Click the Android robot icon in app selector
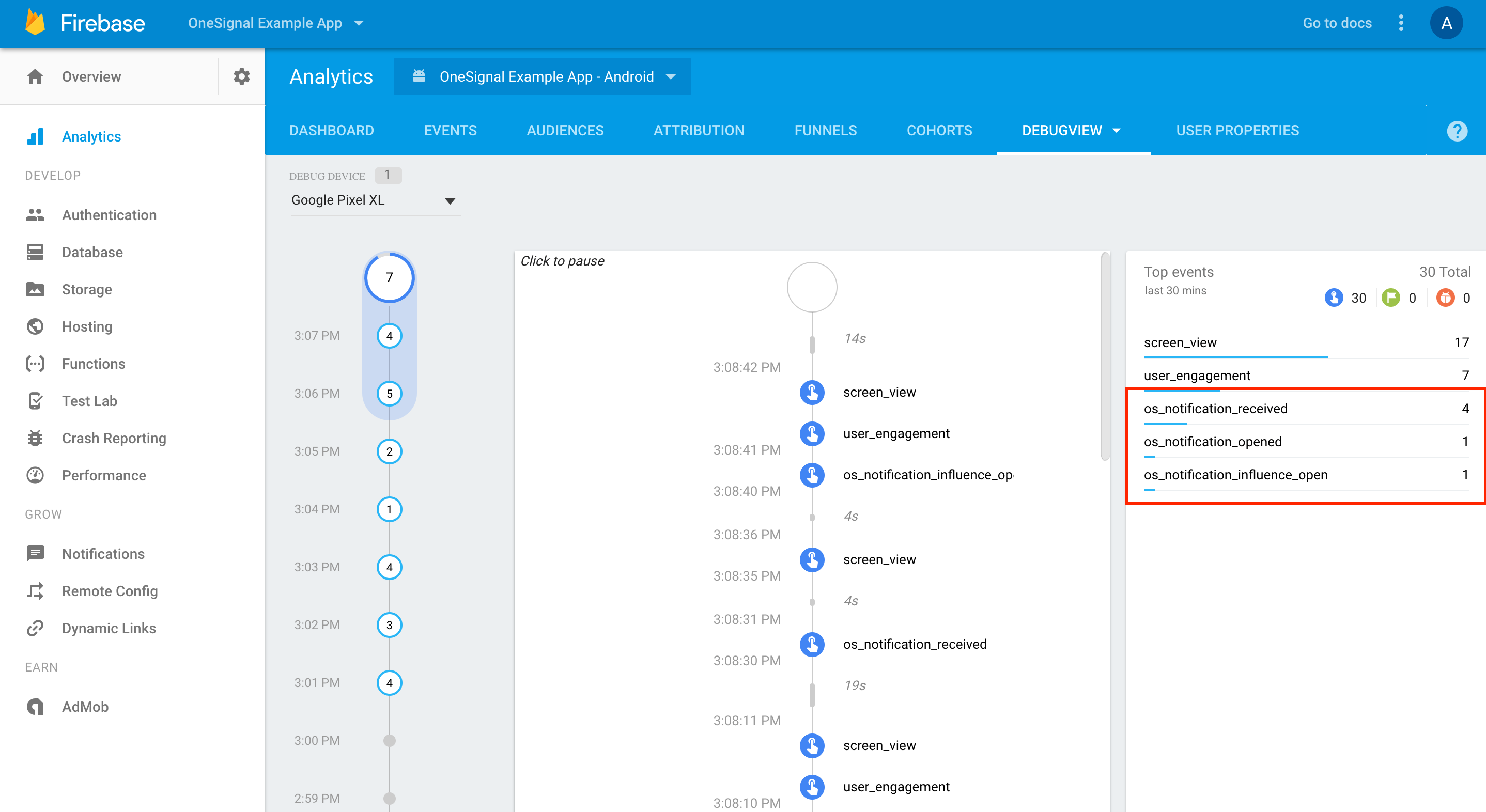The width and height of the screenshot is (1486, 812). coord(419,76)
